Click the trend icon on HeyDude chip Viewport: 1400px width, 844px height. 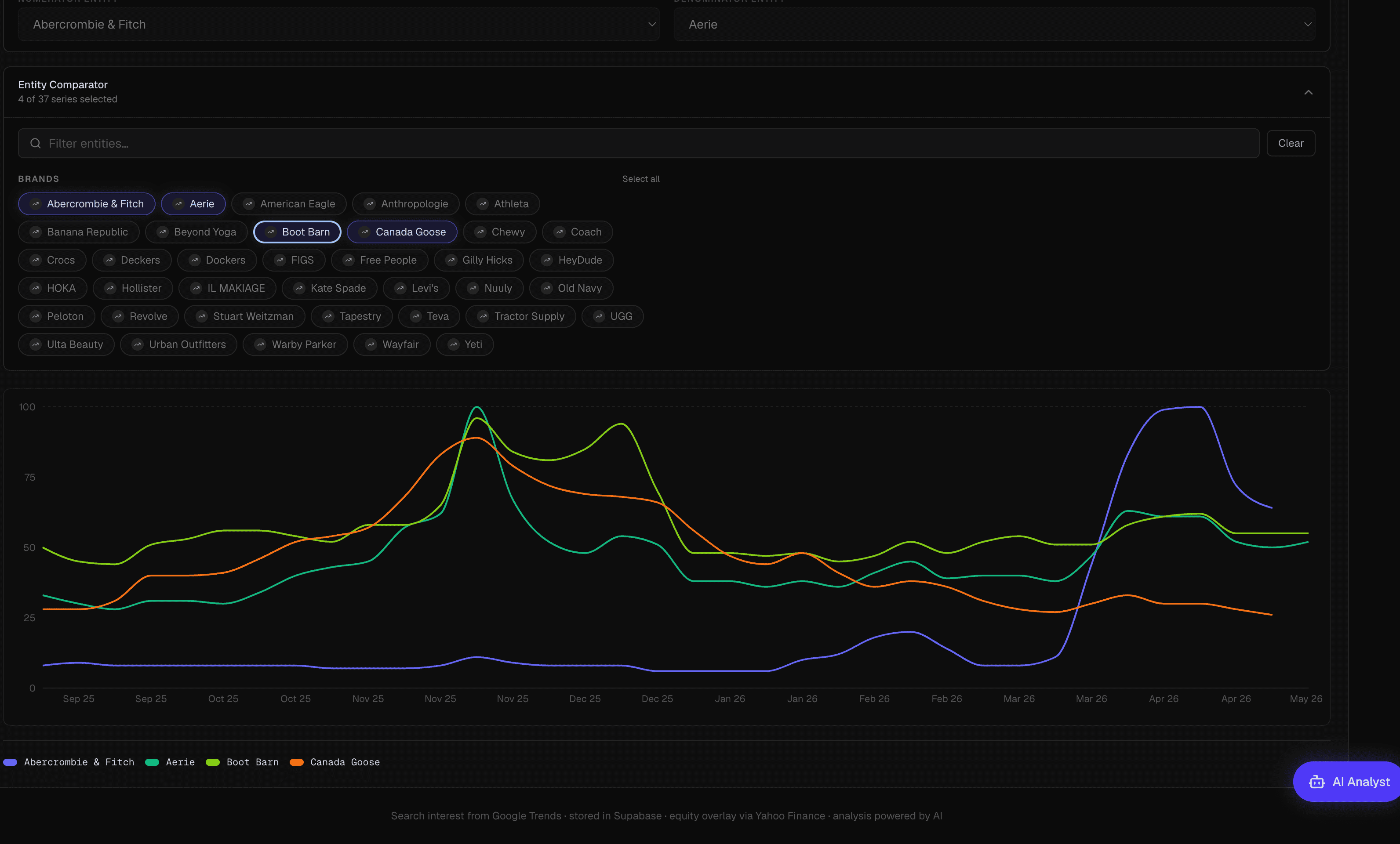546,260
